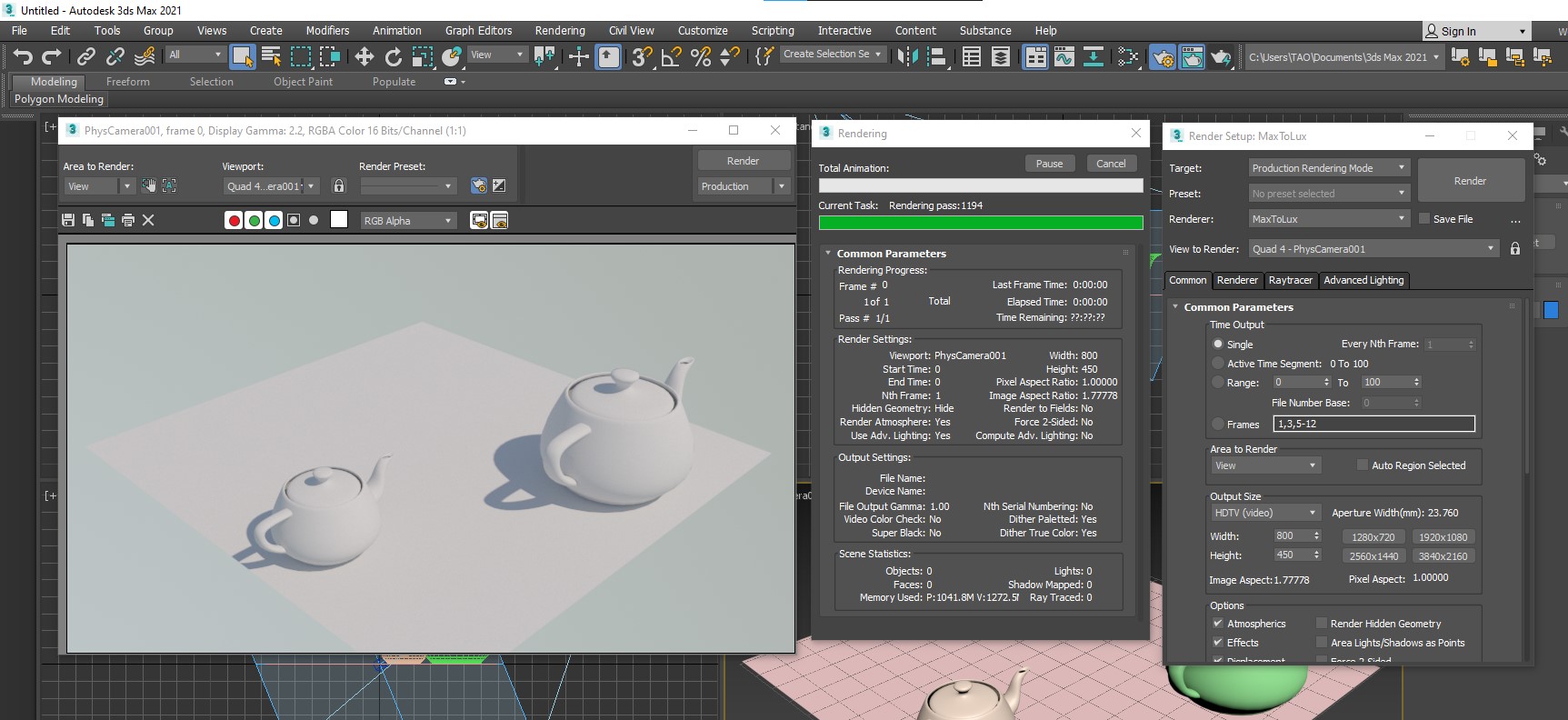The width and height of the screenshot is (1568, 720).
Task: Open Render Setup teapot icon in main toolbar
Action: 1163,57
